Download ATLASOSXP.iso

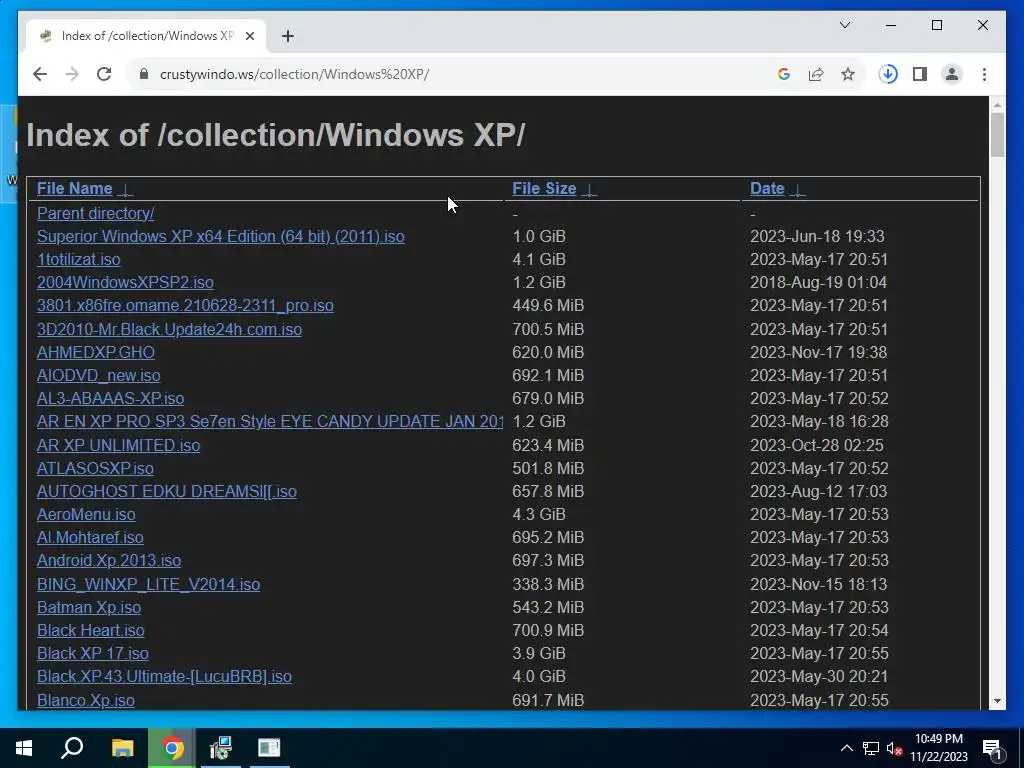95,468
